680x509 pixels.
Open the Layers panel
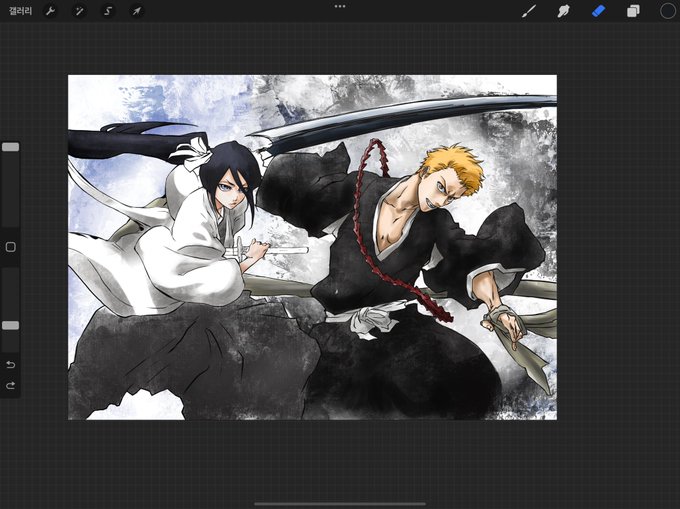tap(633, 11)
